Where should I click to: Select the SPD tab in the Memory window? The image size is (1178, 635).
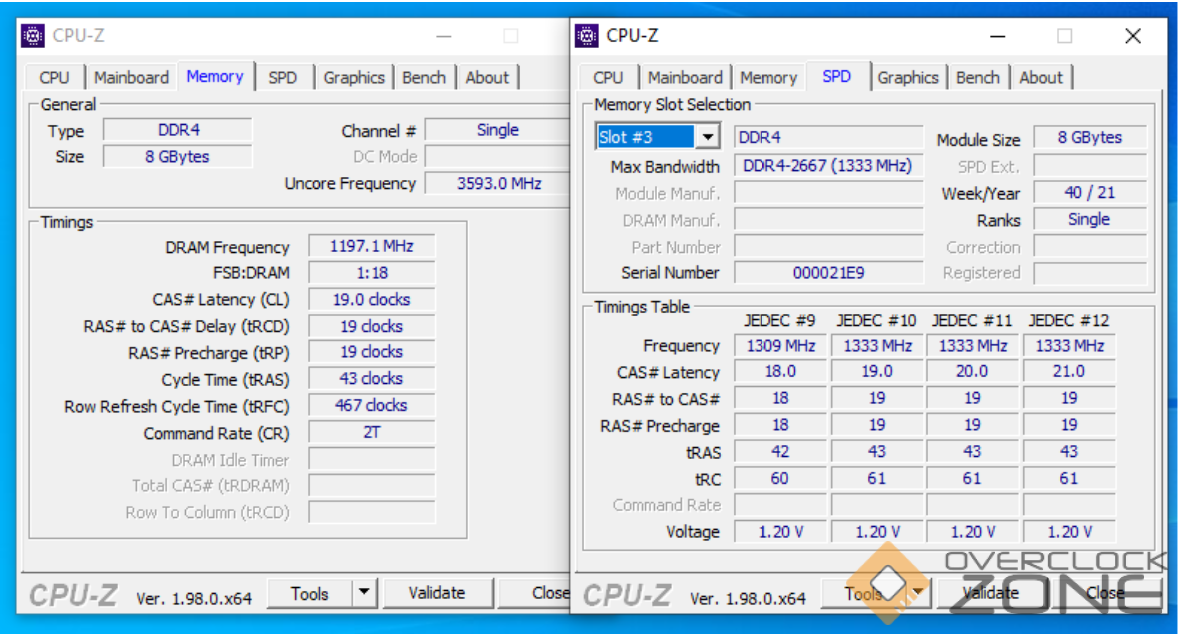[x=283, y=77]
